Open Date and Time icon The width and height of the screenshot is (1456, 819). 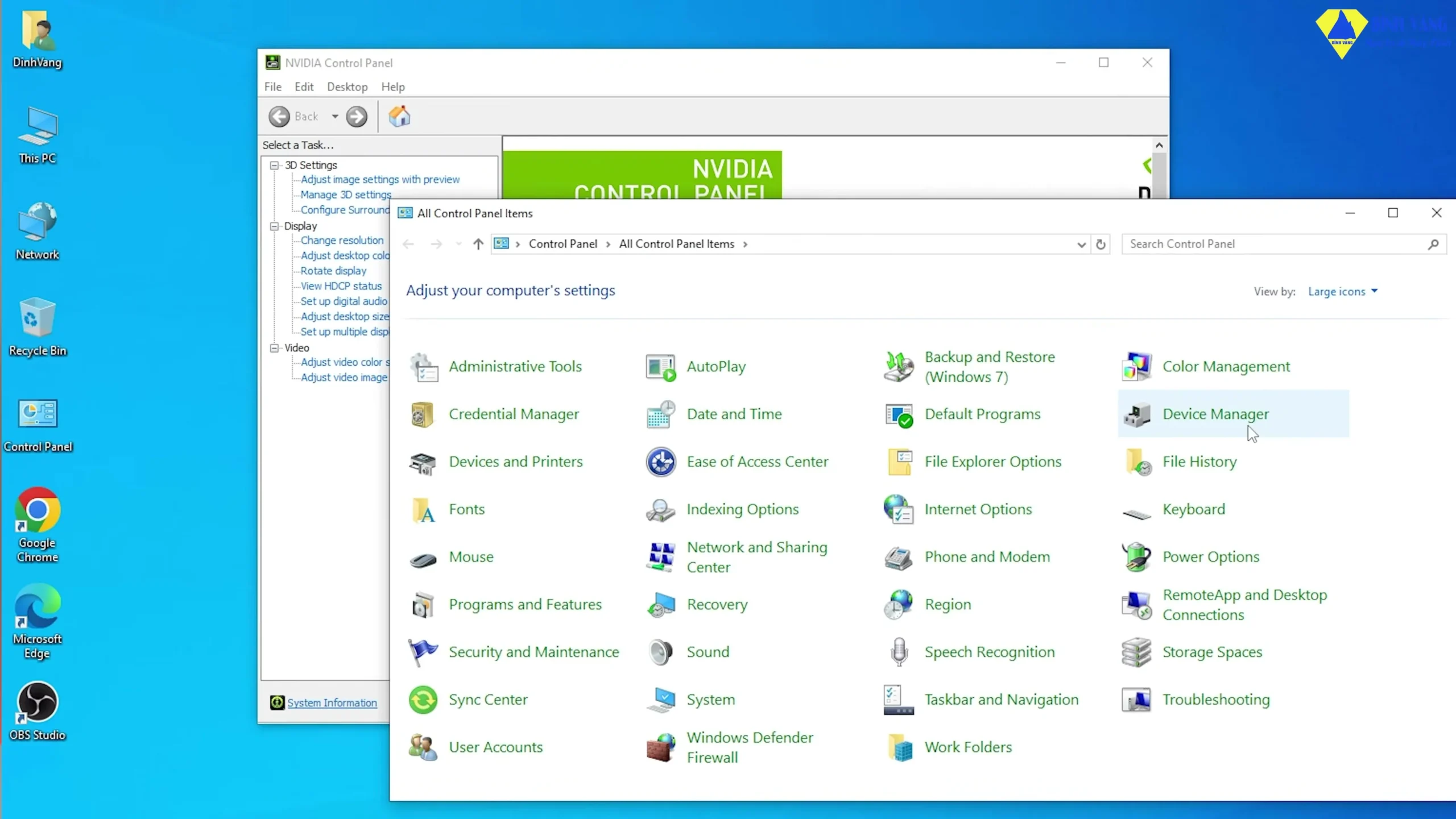[660, 414]
